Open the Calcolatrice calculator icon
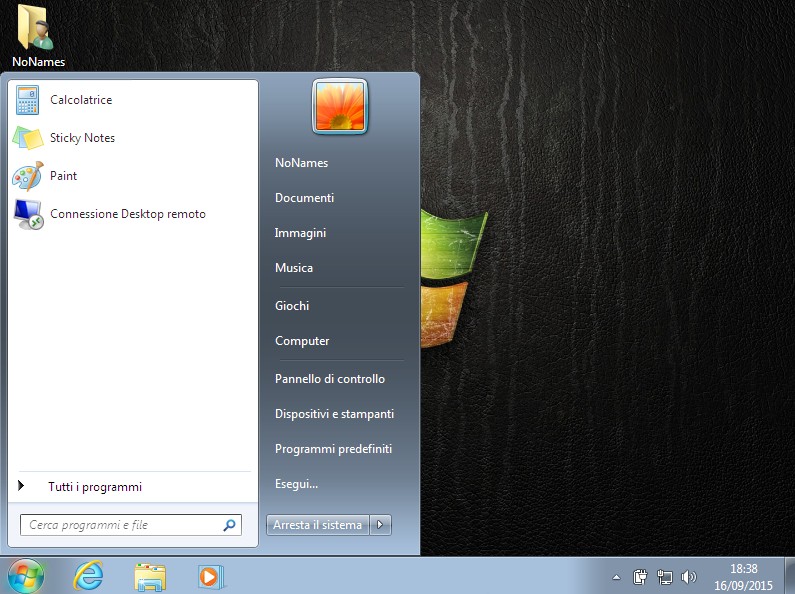This screenshot has width=795, height=594. point(27,100)
